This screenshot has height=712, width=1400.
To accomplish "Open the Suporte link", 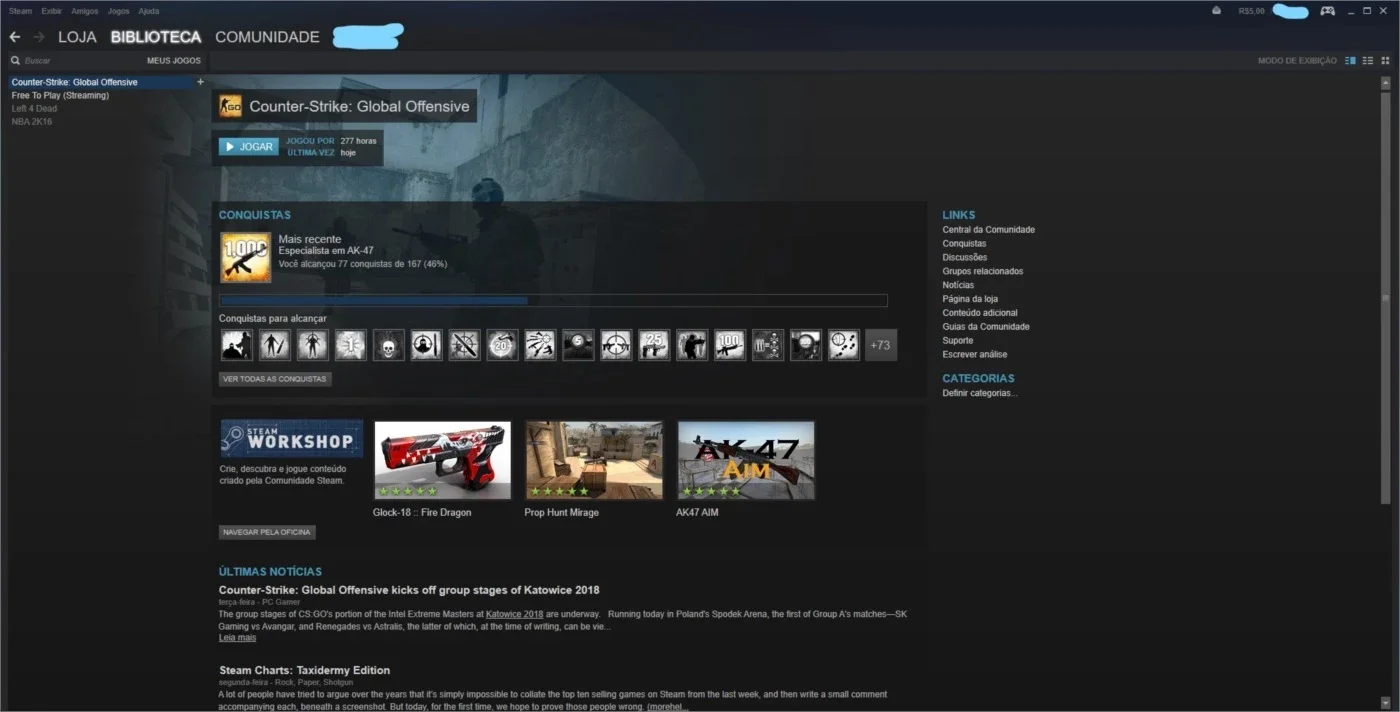I will pos(957,341).
